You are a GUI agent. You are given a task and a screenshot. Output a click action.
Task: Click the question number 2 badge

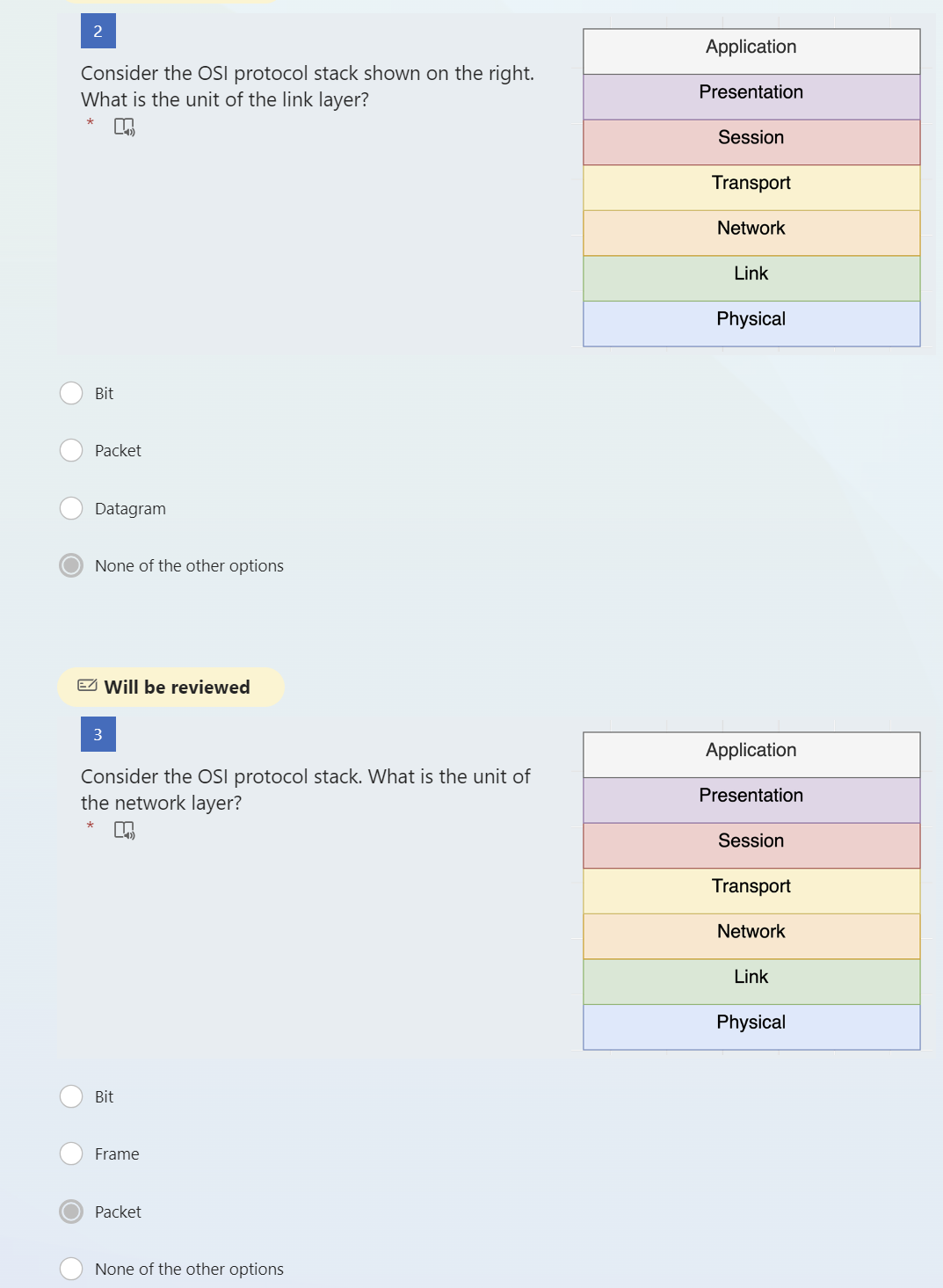click(x=98, y=33)
